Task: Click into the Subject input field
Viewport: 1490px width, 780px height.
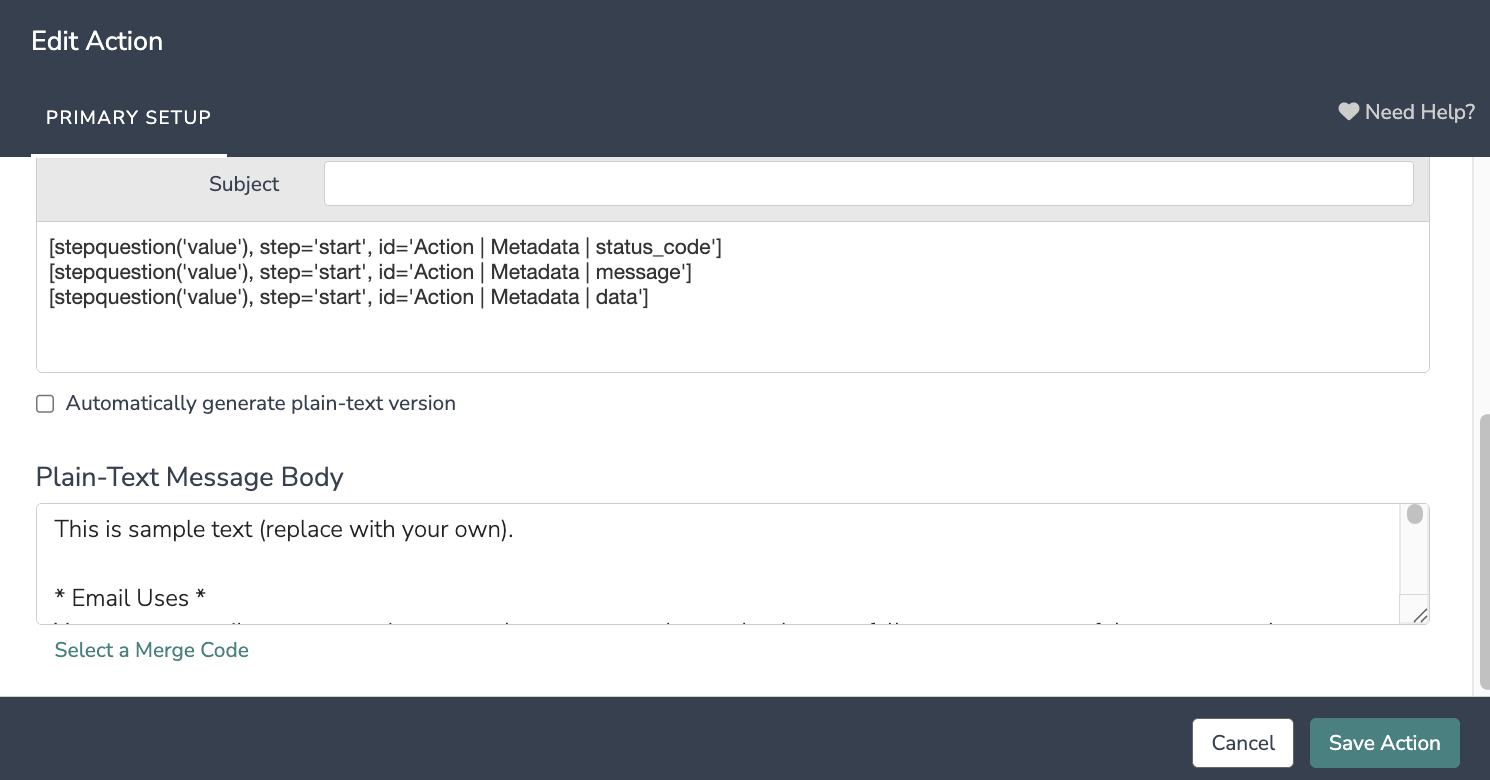Action: pos(868,184)
